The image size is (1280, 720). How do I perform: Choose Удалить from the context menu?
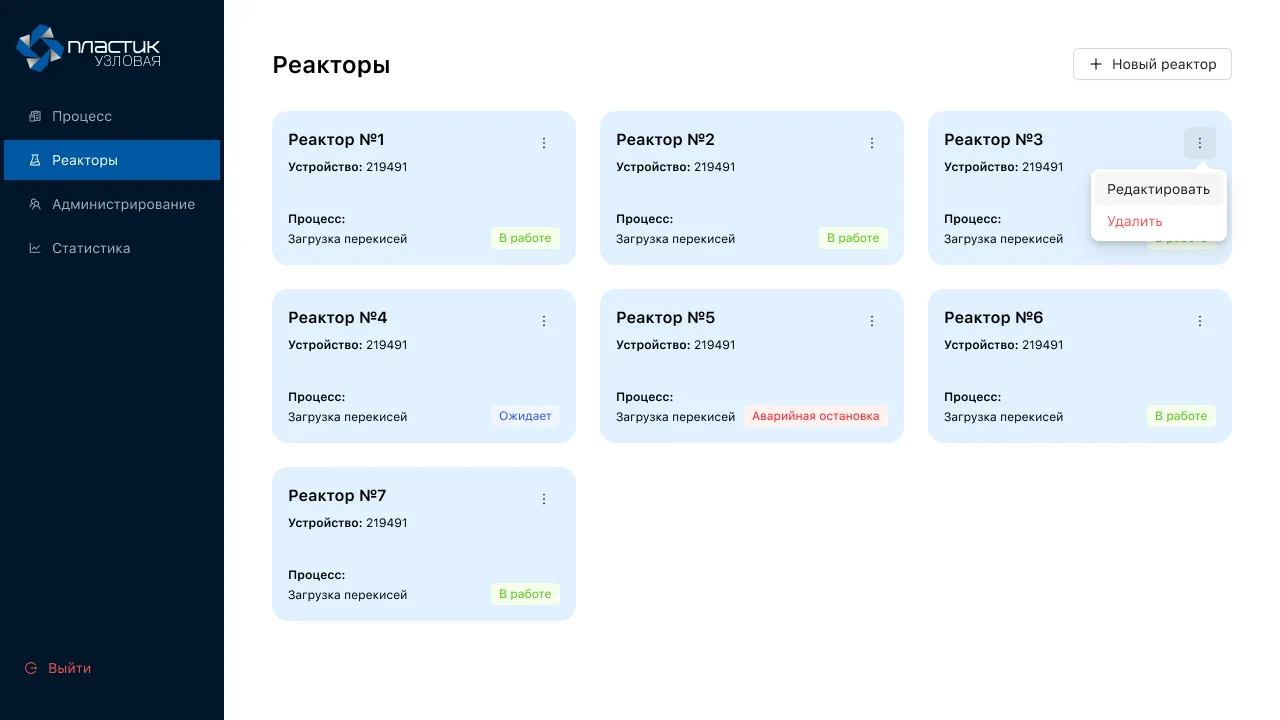[x=1135, y=221]
